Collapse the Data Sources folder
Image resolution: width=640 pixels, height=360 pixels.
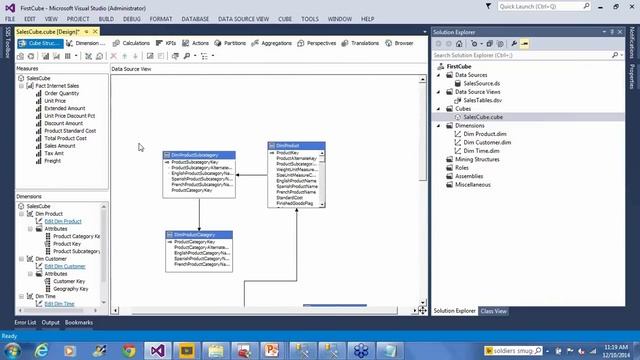coord(439,75)
